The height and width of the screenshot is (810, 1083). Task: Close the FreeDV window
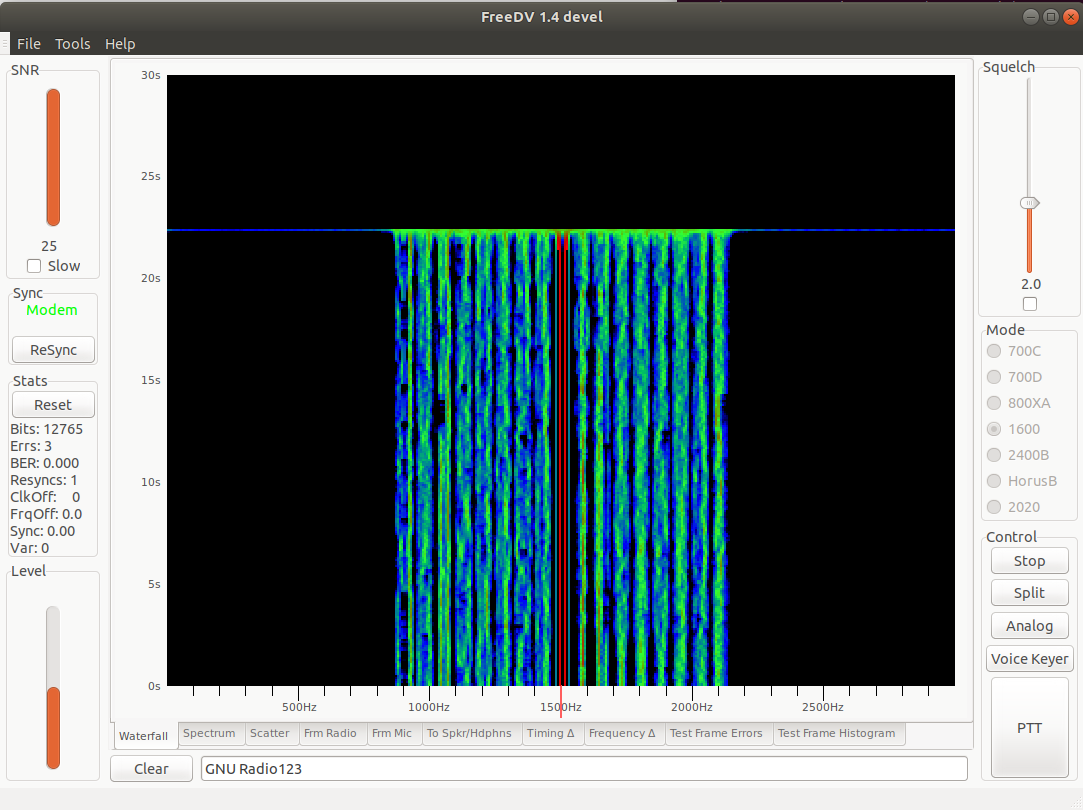click(1071, 17)
